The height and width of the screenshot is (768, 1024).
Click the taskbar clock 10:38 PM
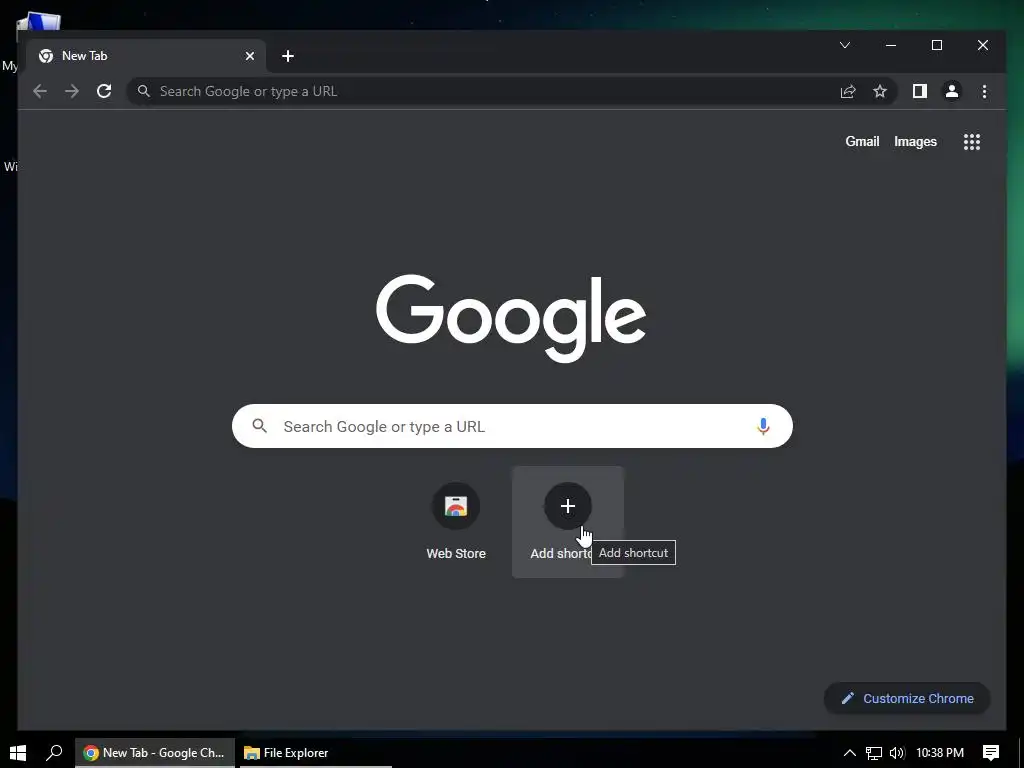[940, 753]
